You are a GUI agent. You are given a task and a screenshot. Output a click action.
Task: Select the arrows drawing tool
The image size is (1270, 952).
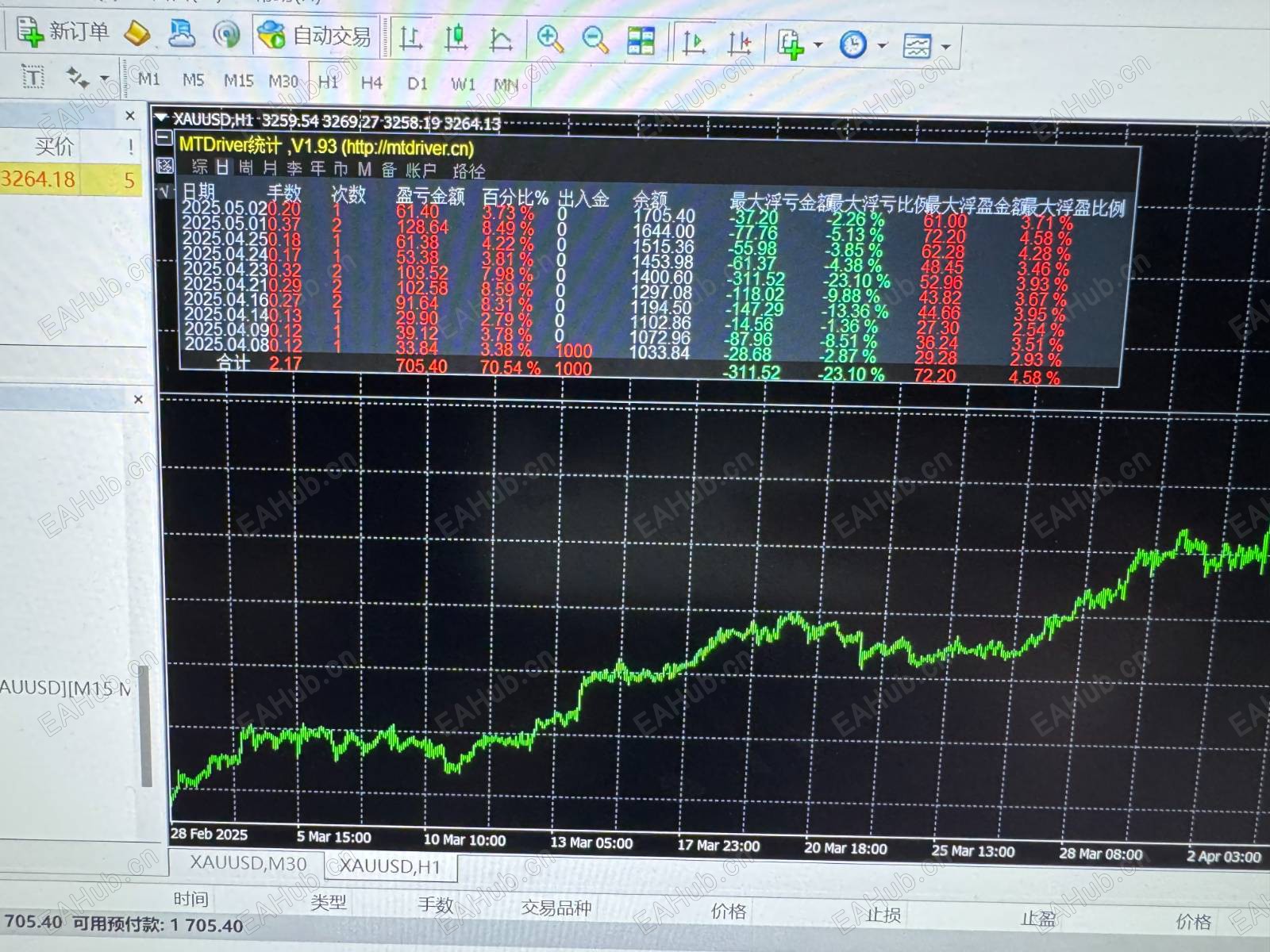76,77
